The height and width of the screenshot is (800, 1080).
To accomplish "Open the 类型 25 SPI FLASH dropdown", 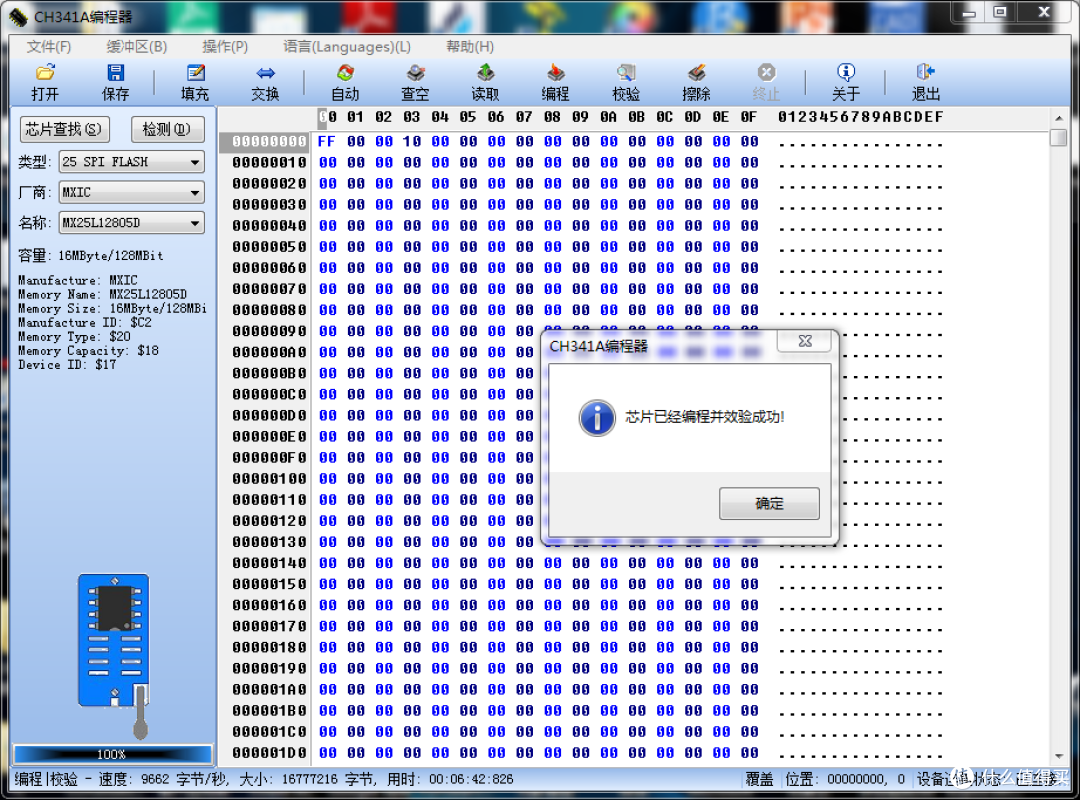I will point(132,162).
